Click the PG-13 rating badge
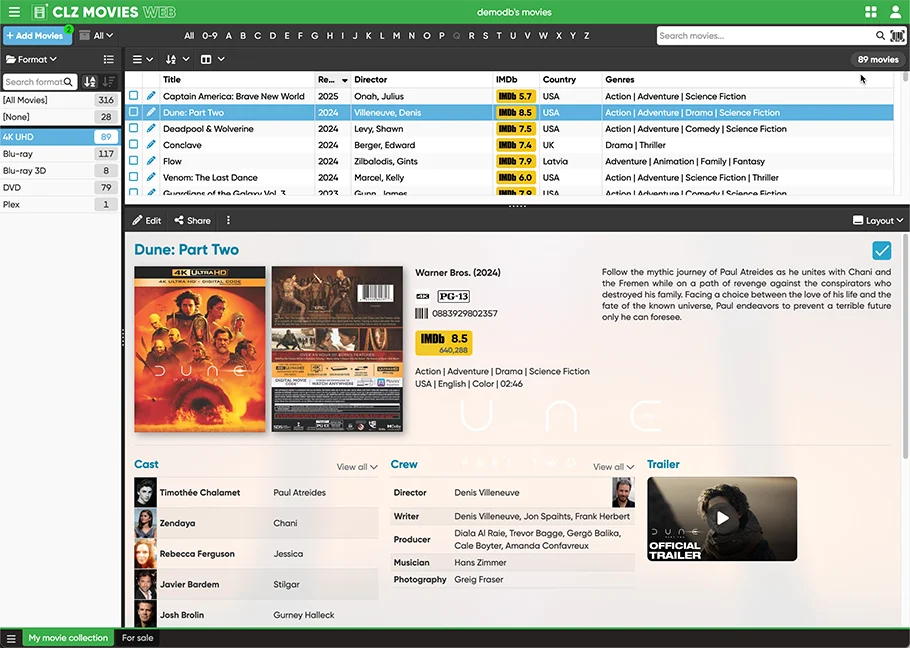The image size is (910, 648). [453, 296]
